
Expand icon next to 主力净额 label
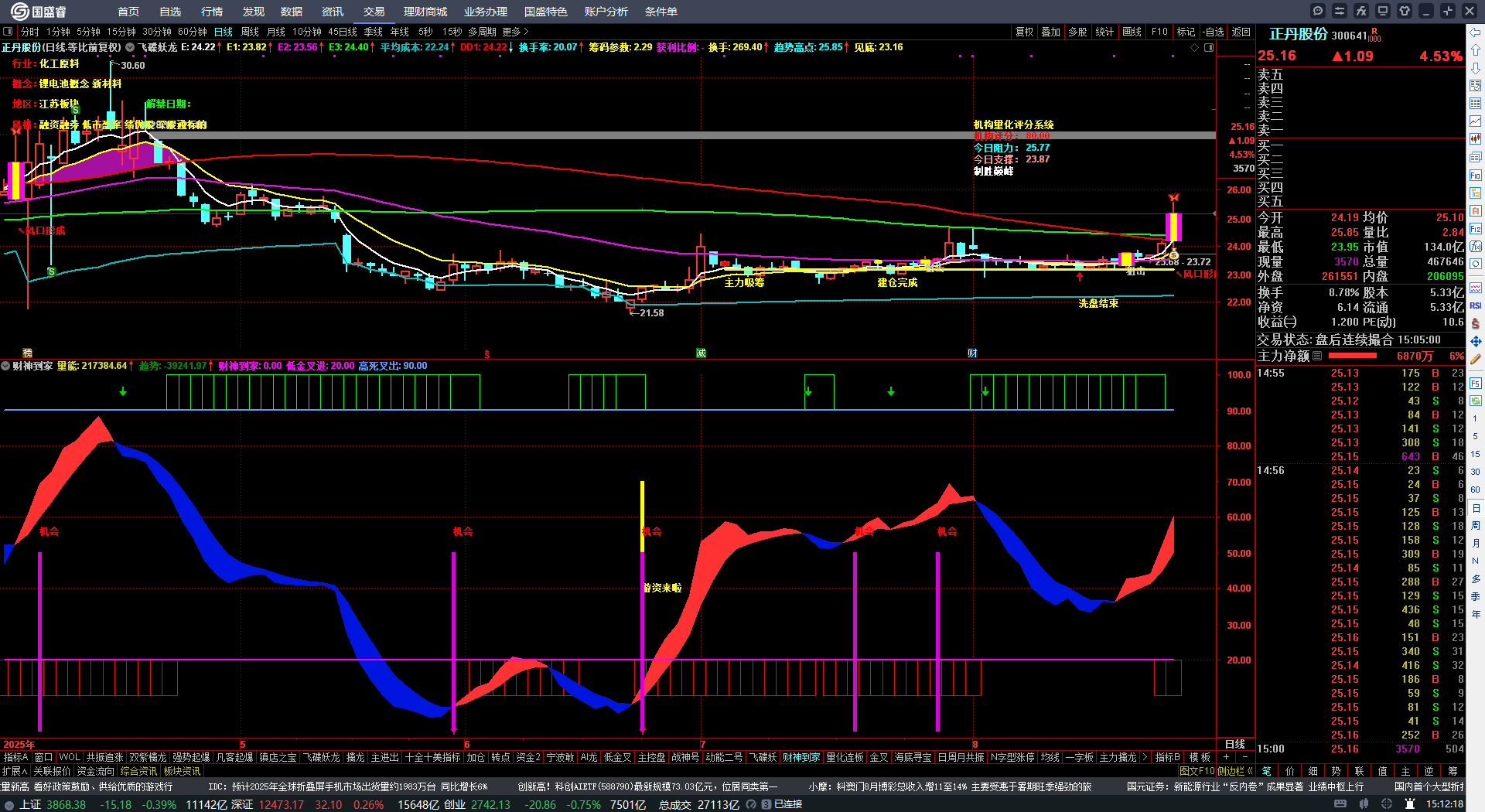click(x=1317, y=356)
